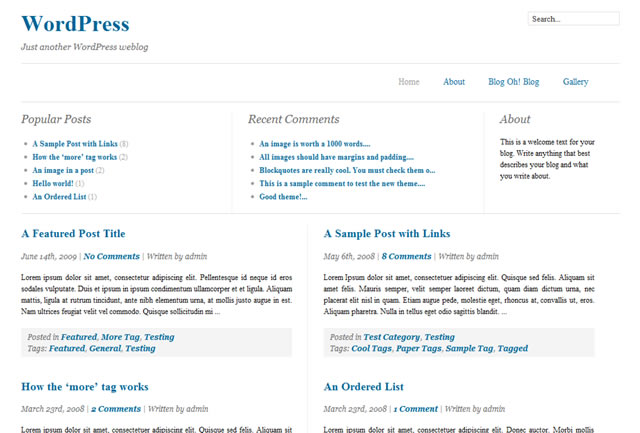Open comment 'An image is worth a 1000 words'
The width and height of the screenshot is (640, 433).
[315, 144]
